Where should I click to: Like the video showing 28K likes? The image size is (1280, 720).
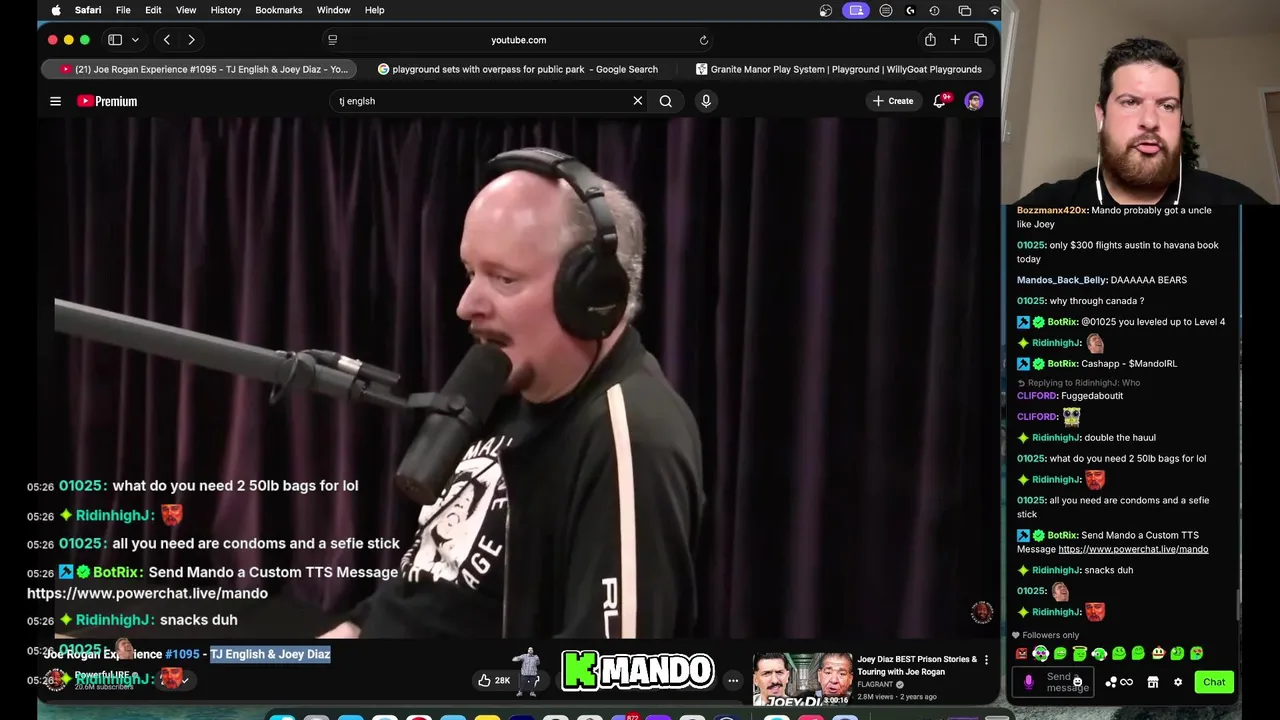[x=492, y=681]
